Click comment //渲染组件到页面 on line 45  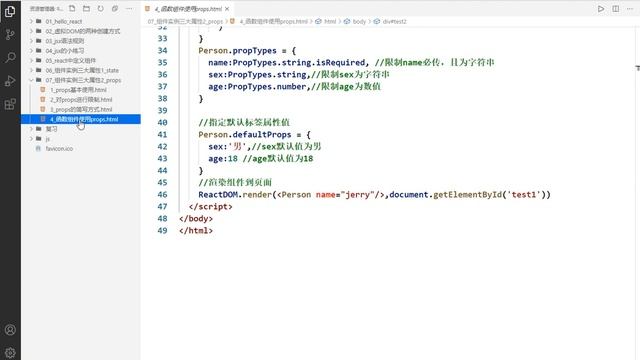coord(235,182)
